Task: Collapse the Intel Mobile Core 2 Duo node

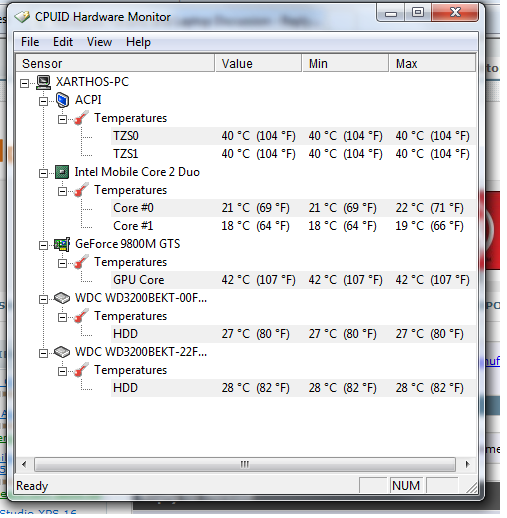Action: (x=43, y=173)
